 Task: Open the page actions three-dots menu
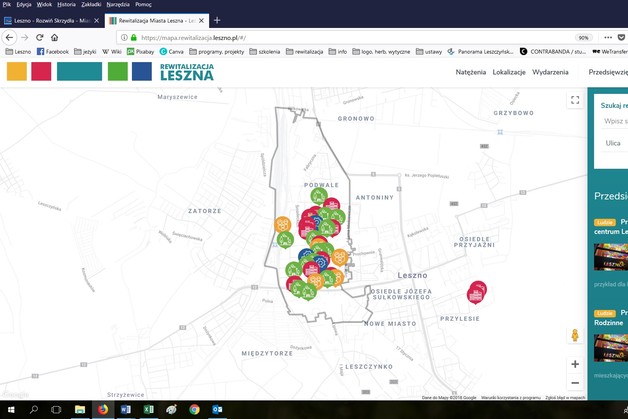(608, 38)
